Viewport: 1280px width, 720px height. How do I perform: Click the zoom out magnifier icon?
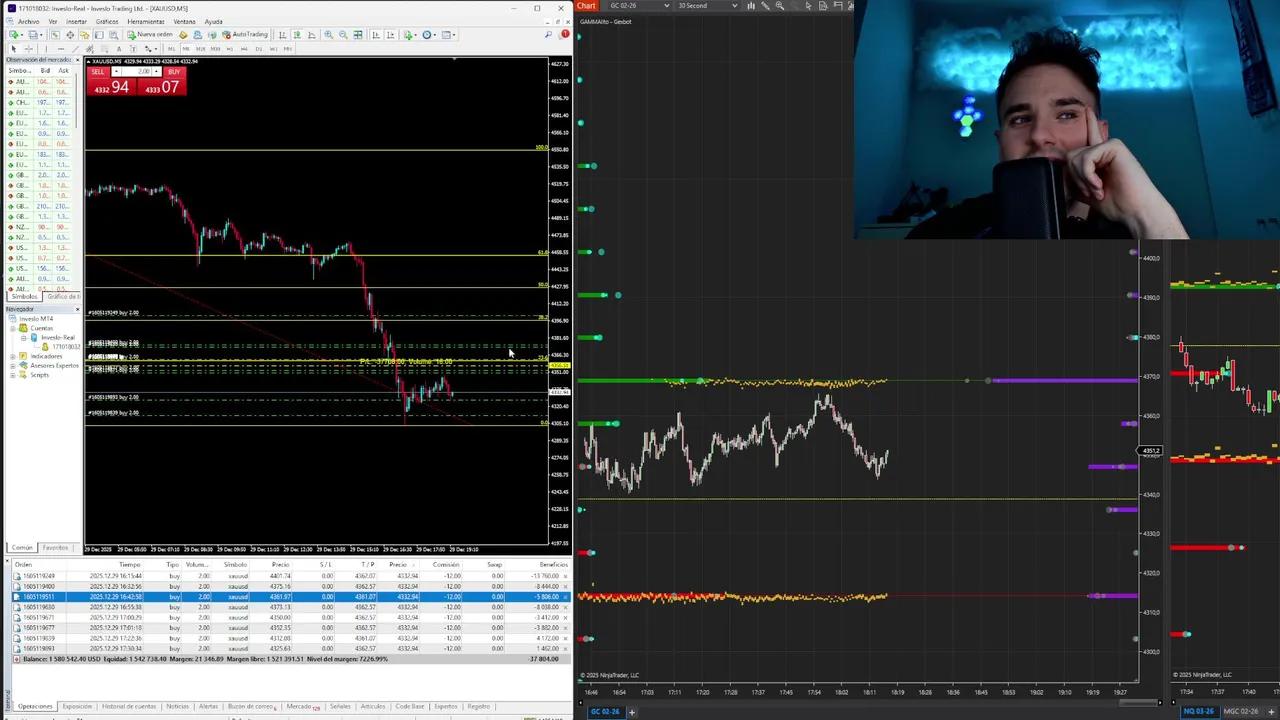(343, 35)
